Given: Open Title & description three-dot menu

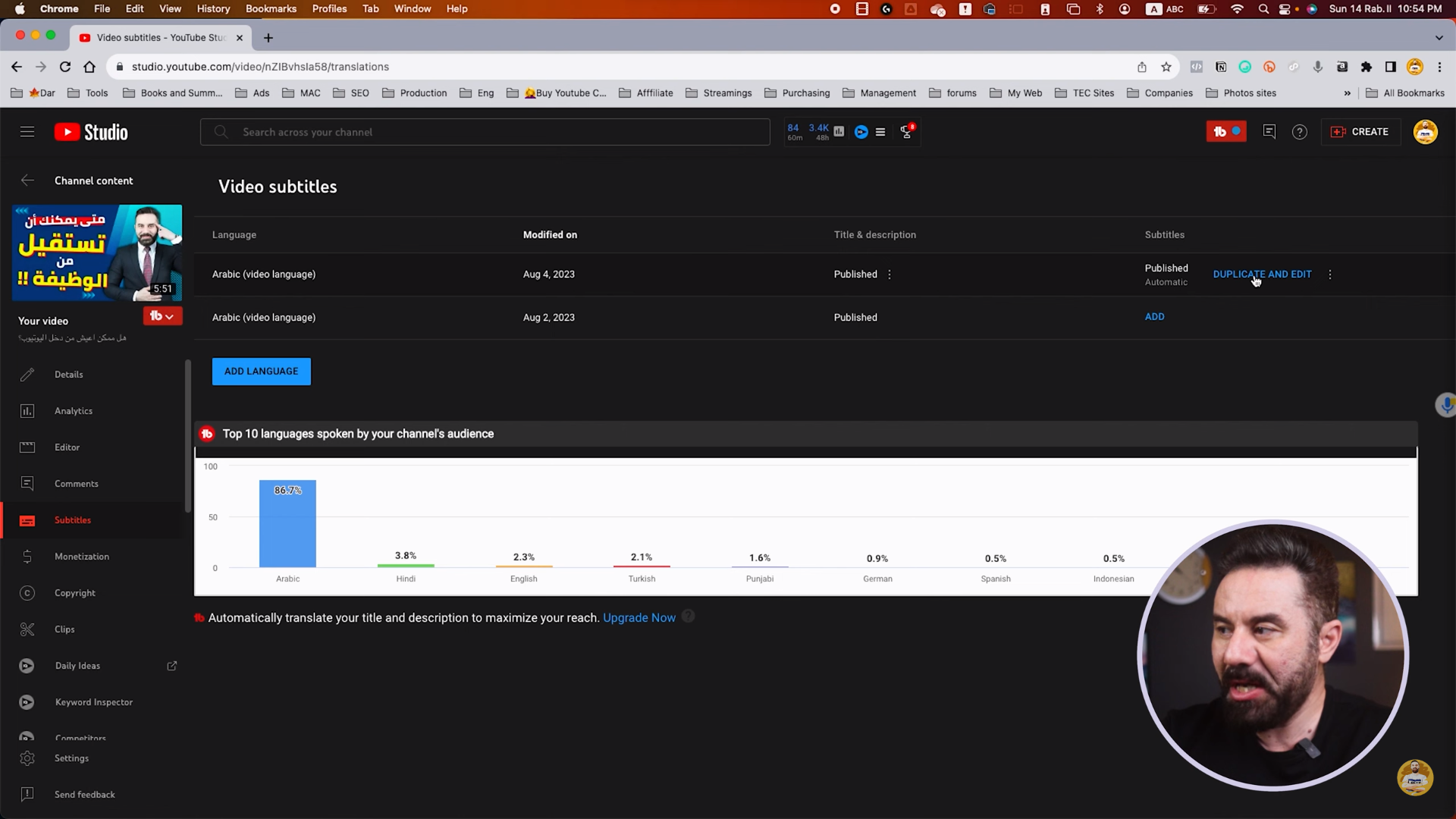Looking at the screenshot, I should pyautogui.click(x=890, y=275).
